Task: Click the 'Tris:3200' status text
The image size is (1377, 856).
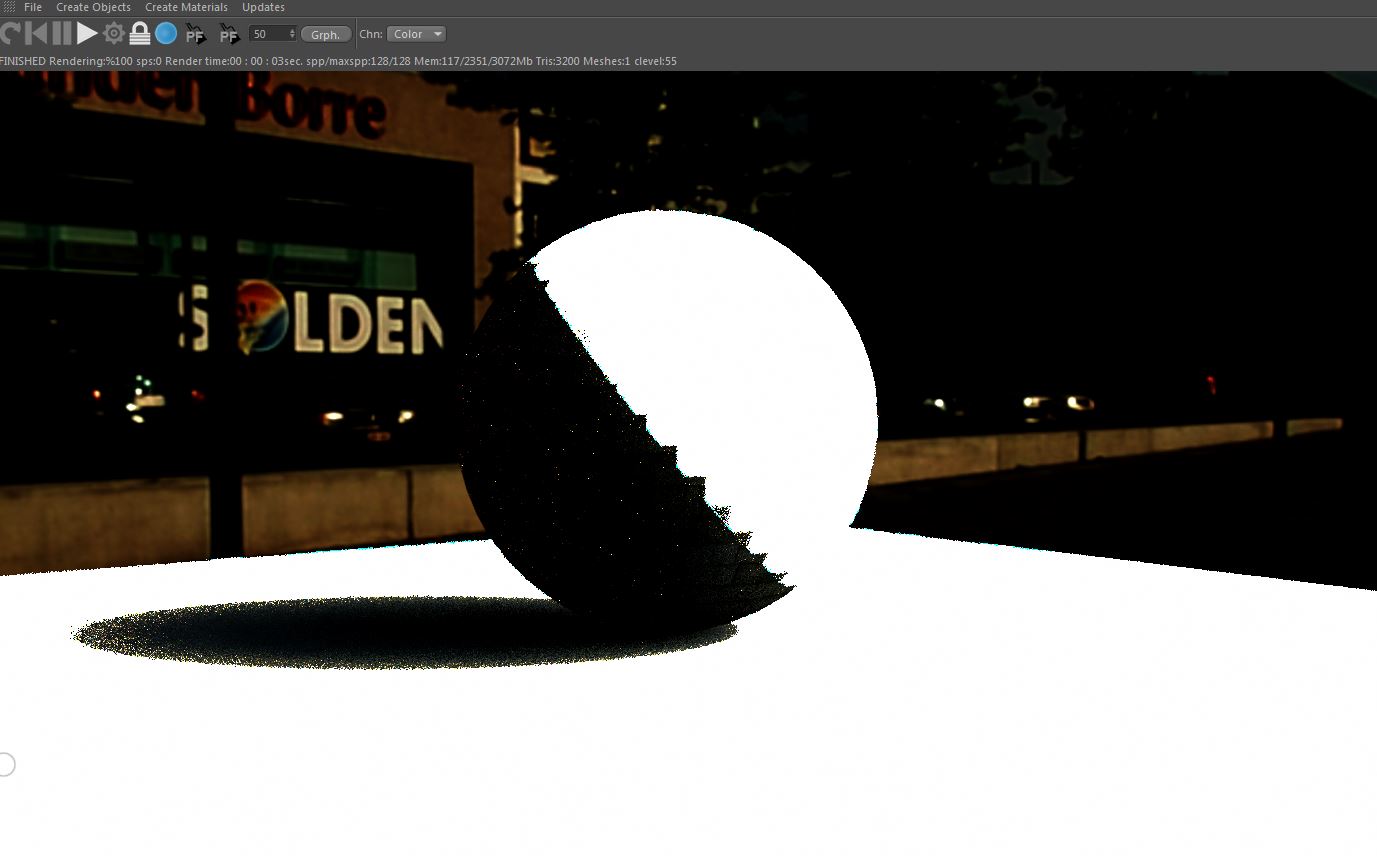Action: click(558, 61)
